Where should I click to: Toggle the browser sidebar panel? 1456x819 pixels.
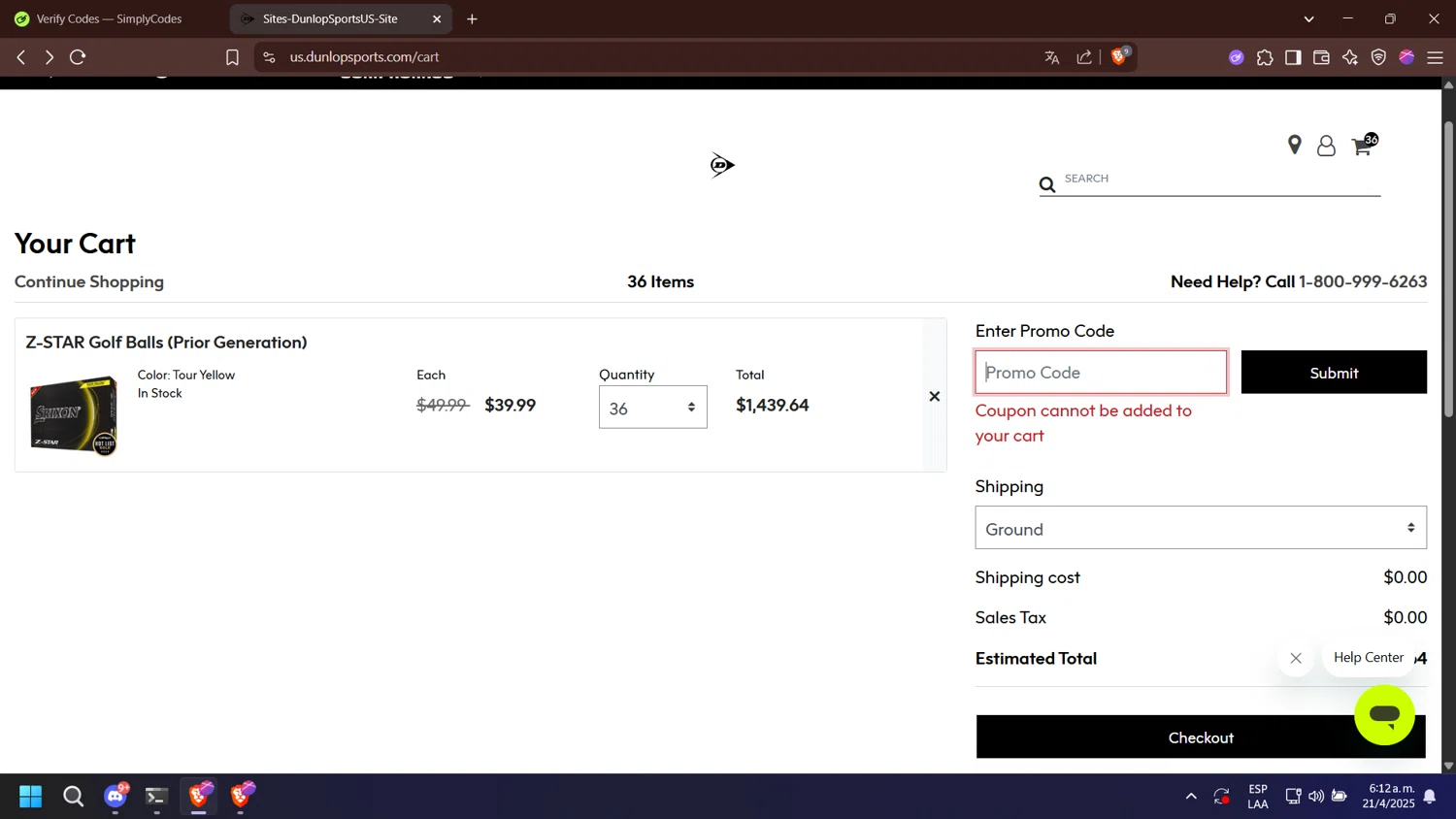1293,57
